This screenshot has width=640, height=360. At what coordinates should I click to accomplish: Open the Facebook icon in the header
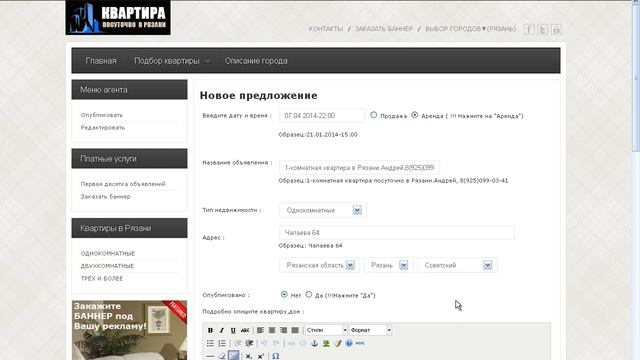(x=529, y=29)
